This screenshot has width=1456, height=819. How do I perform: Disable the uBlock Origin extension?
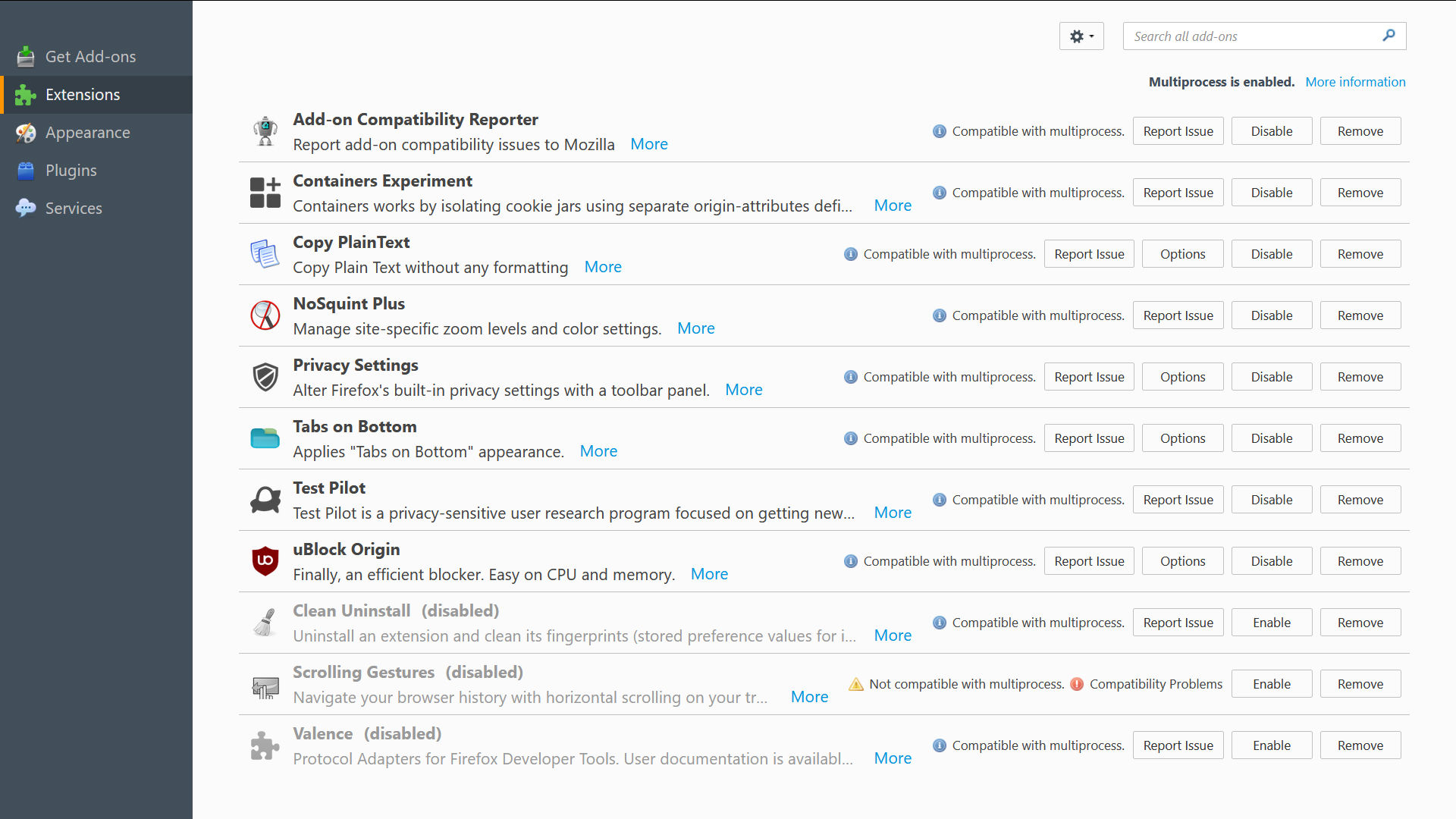tap(1271, 561)
